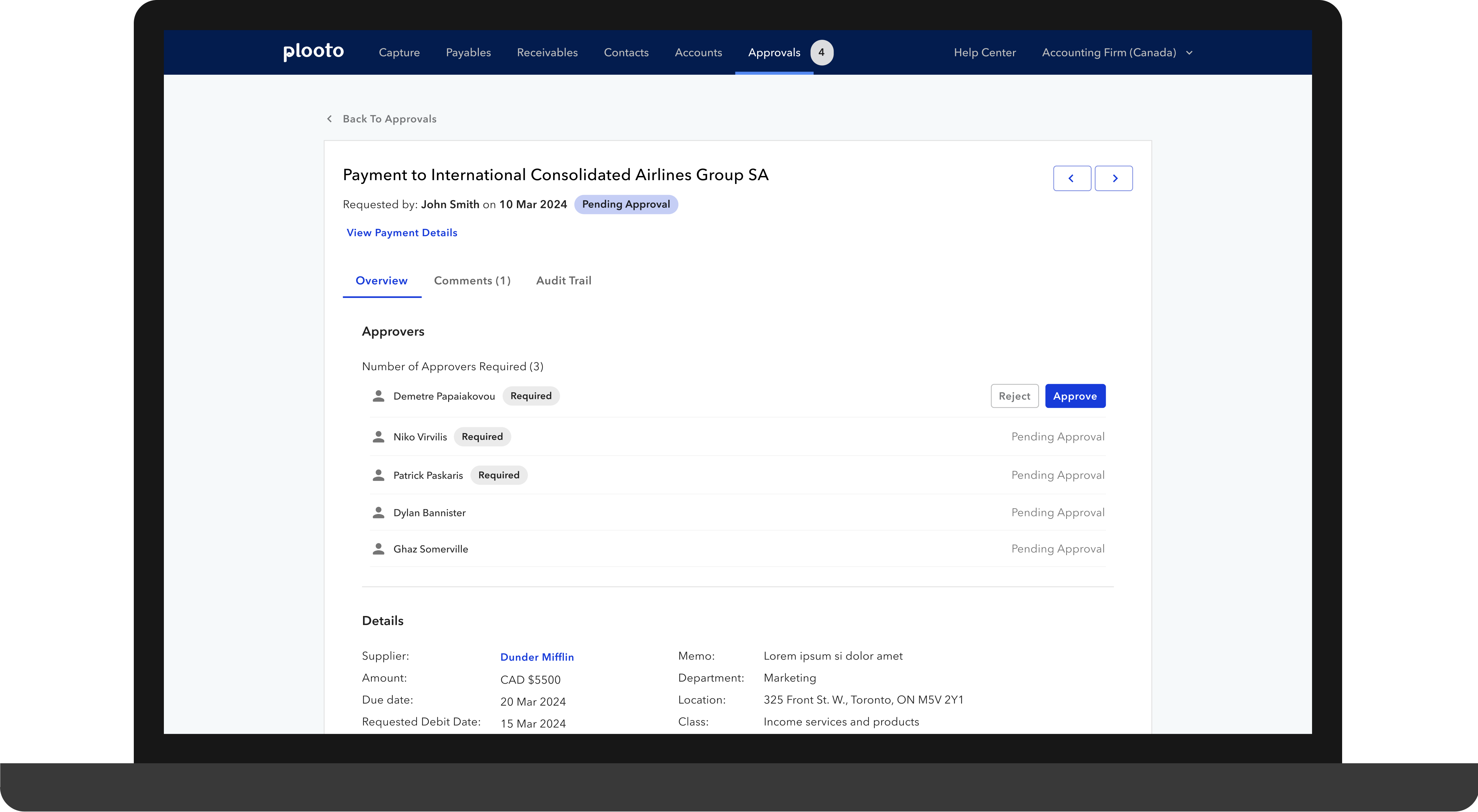The image size is (1478, 812).
Task: Switch to the Comments (1) tab
Action: pos(472,281)
